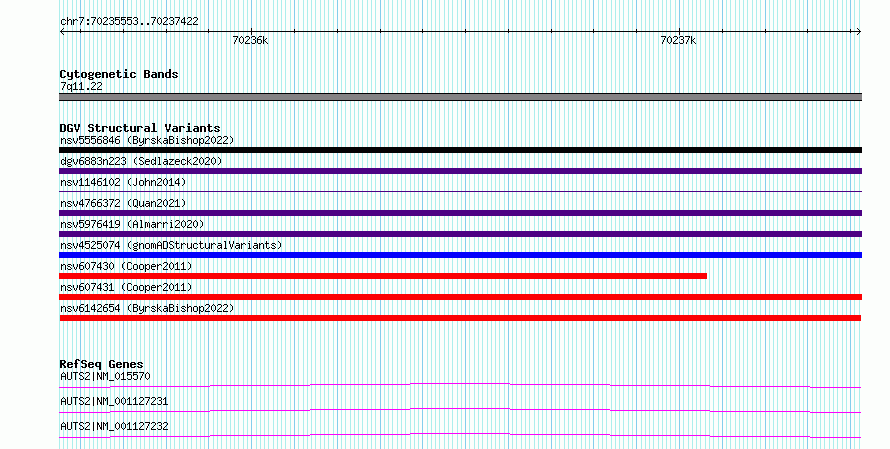Click the right arrow end of ruler
890x449 pixels.
point(859,32)
